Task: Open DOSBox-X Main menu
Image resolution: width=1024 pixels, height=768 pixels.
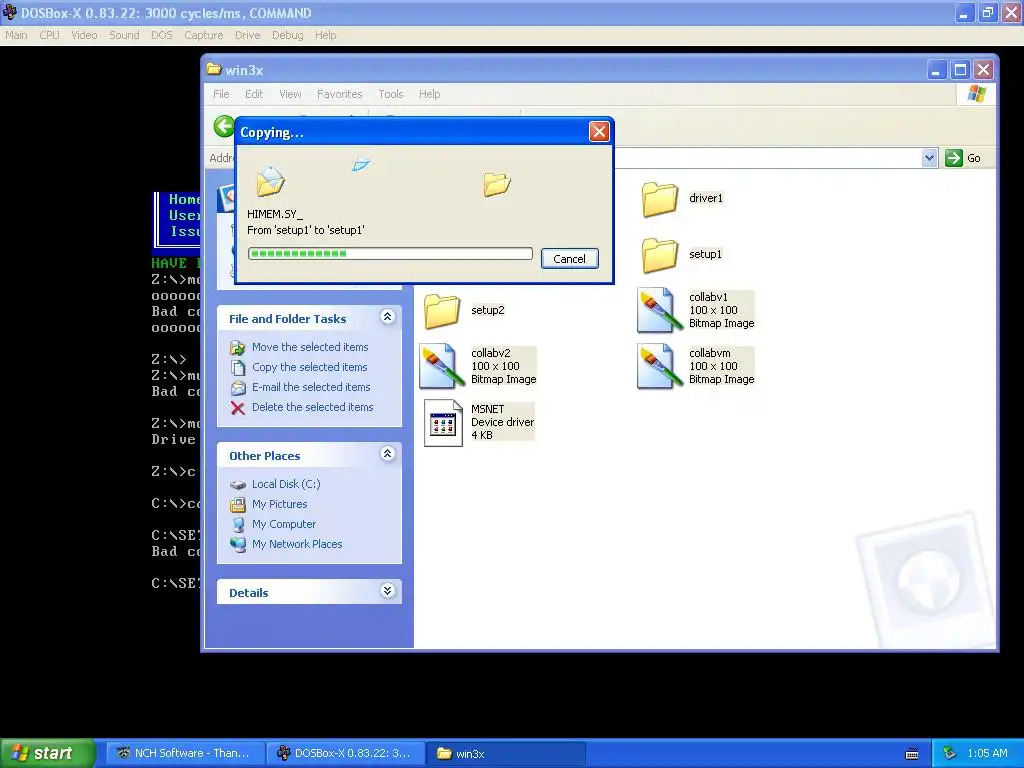Action: coord(16,35)
